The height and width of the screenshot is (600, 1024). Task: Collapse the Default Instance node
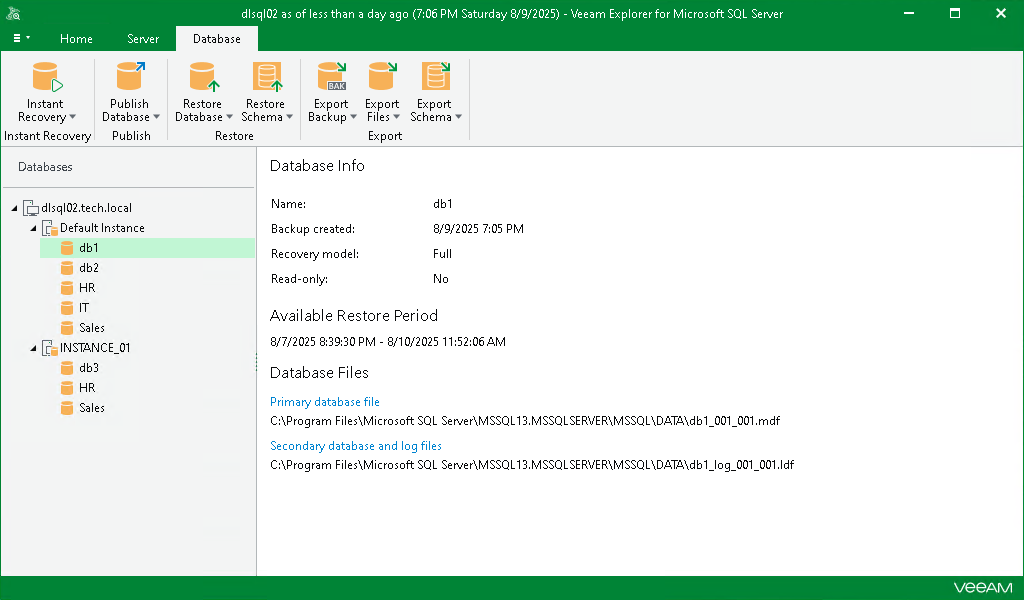point(33,229)
